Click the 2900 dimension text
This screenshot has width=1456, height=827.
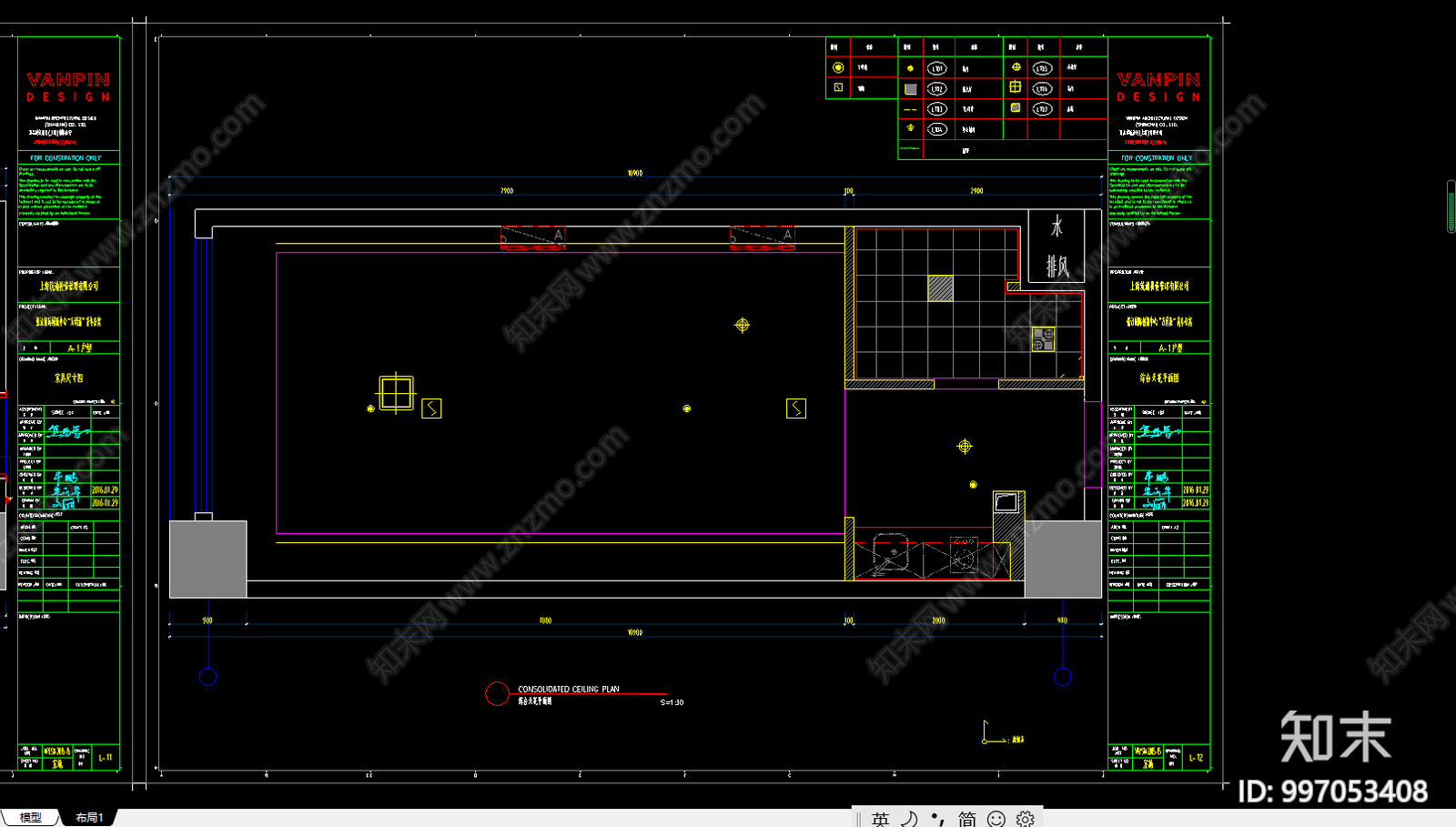(x=976, y=191)
